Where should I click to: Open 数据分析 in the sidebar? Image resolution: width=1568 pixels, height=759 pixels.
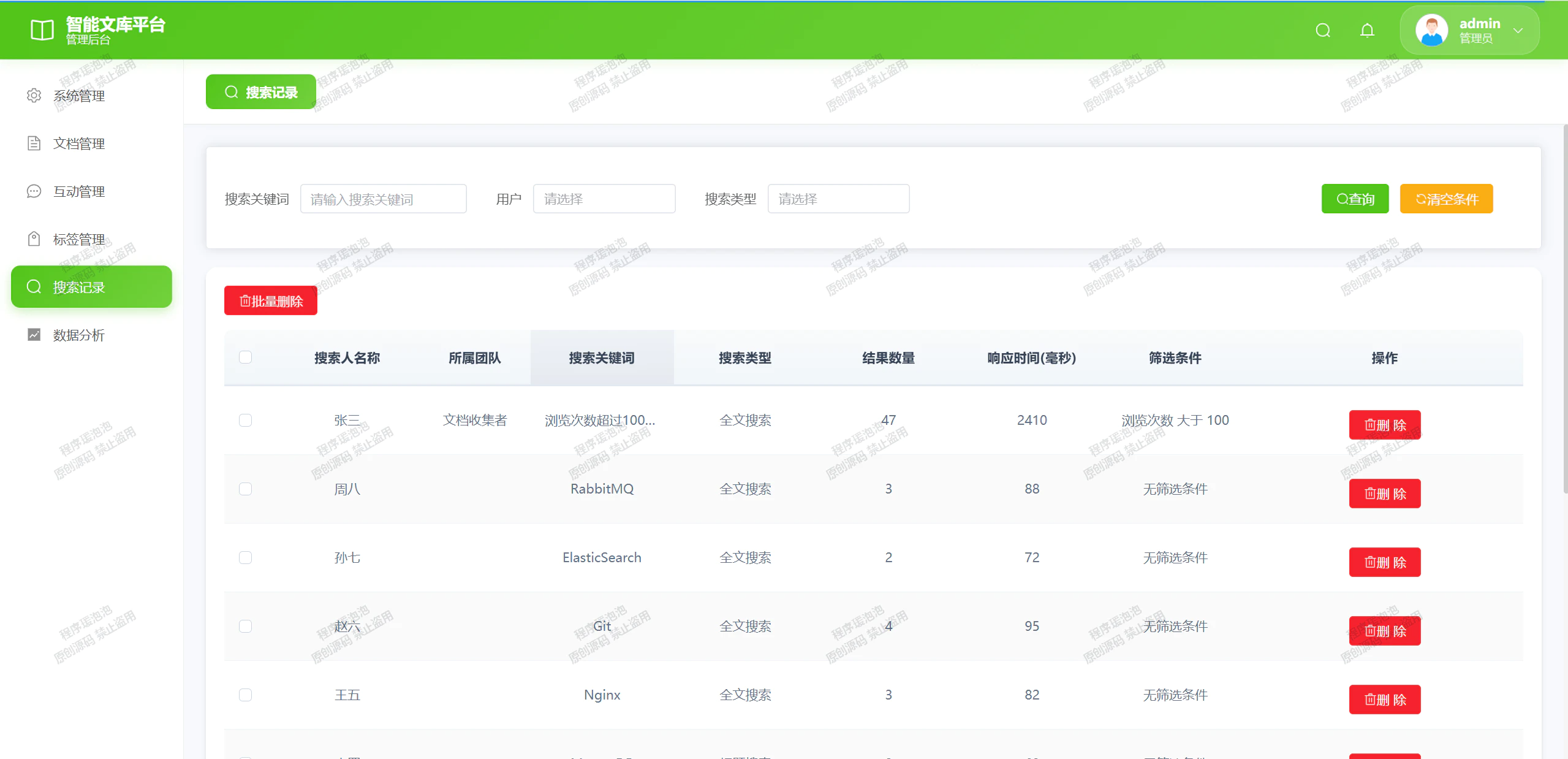(x=92, y=335)
